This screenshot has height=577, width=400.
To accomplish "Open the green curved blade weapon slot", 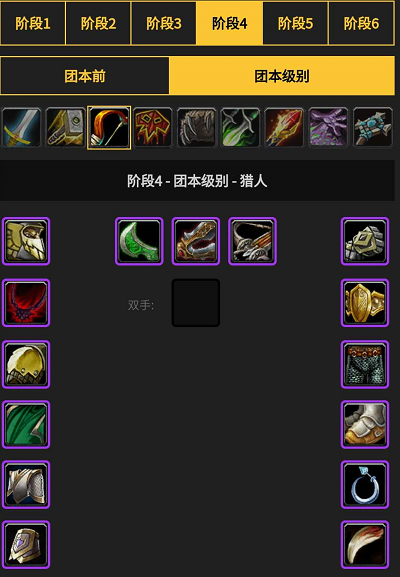I will pyautogui.click(x=139, y=241).
